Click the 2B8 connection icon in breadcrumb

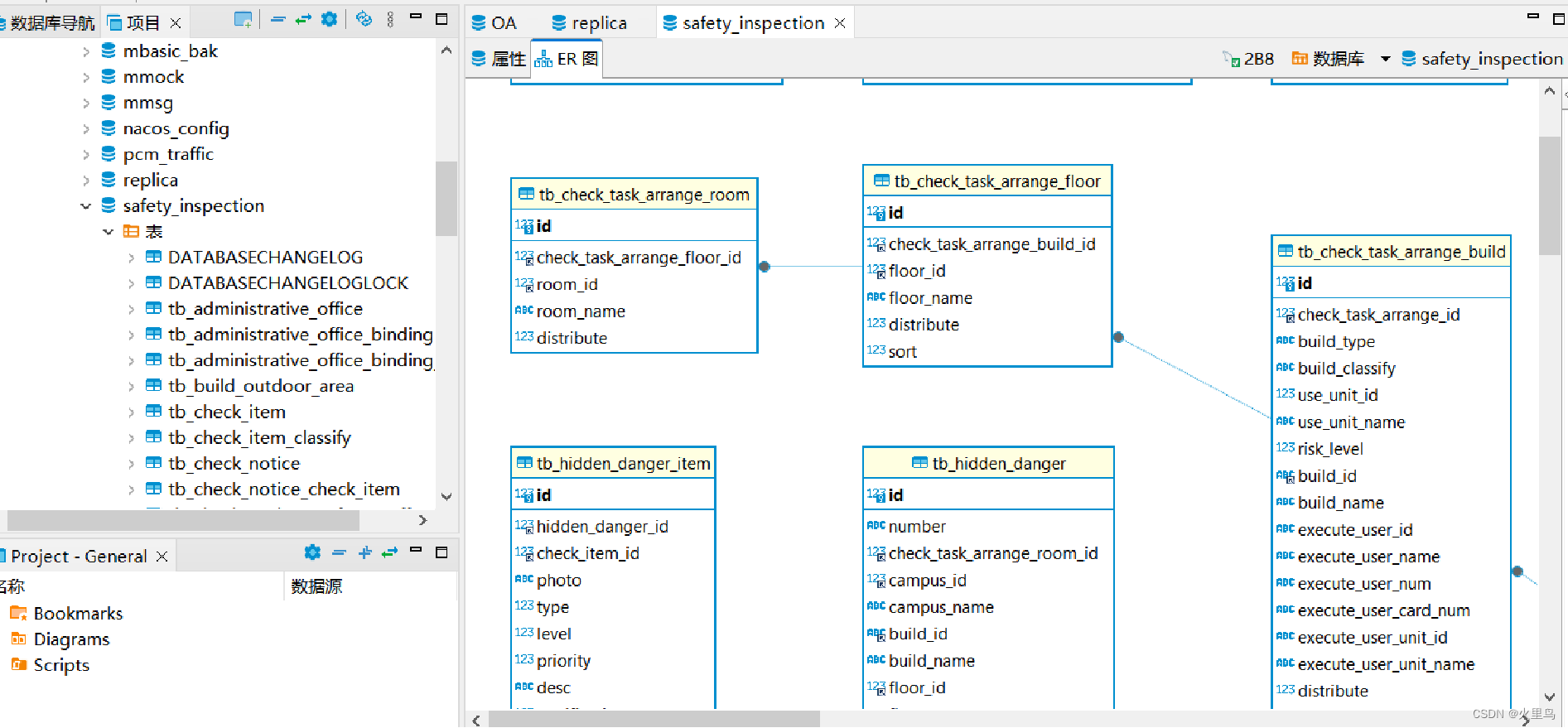[1231, 59]
